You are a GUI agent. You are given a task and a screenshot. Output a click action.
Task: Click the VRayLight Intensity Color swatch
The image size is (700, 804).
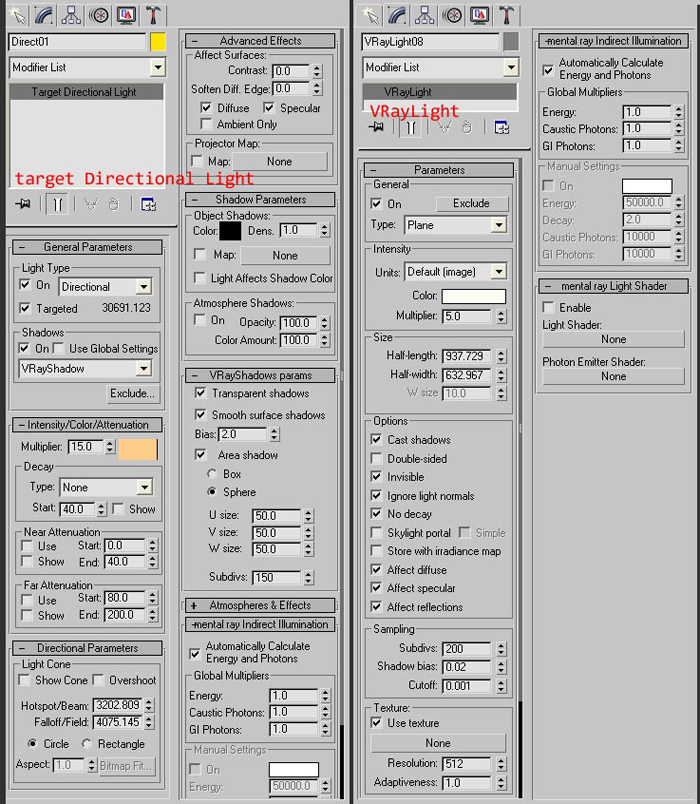[474, 296]
